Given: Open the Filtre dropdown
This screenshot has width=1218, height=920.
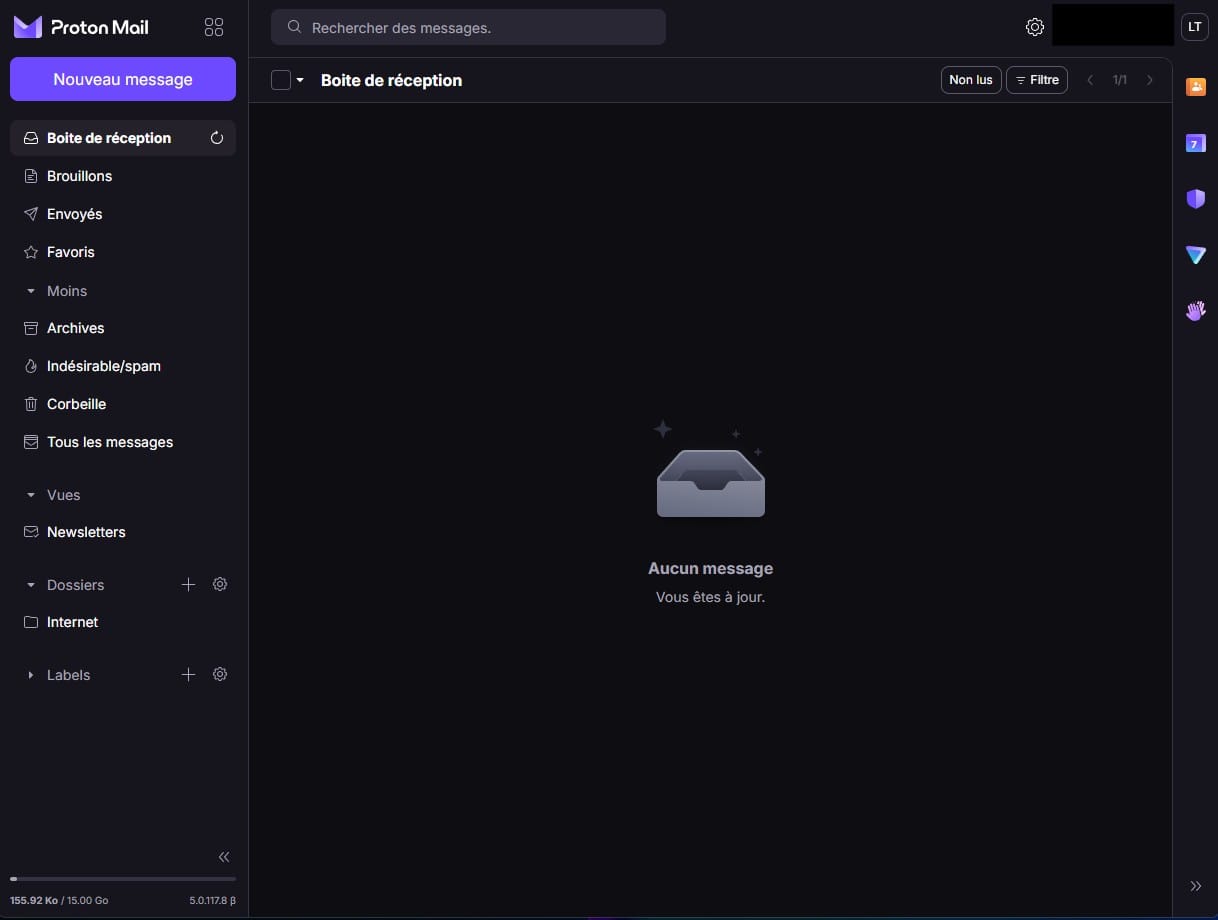Looking at the screenshot, I should click(1037, 80).
